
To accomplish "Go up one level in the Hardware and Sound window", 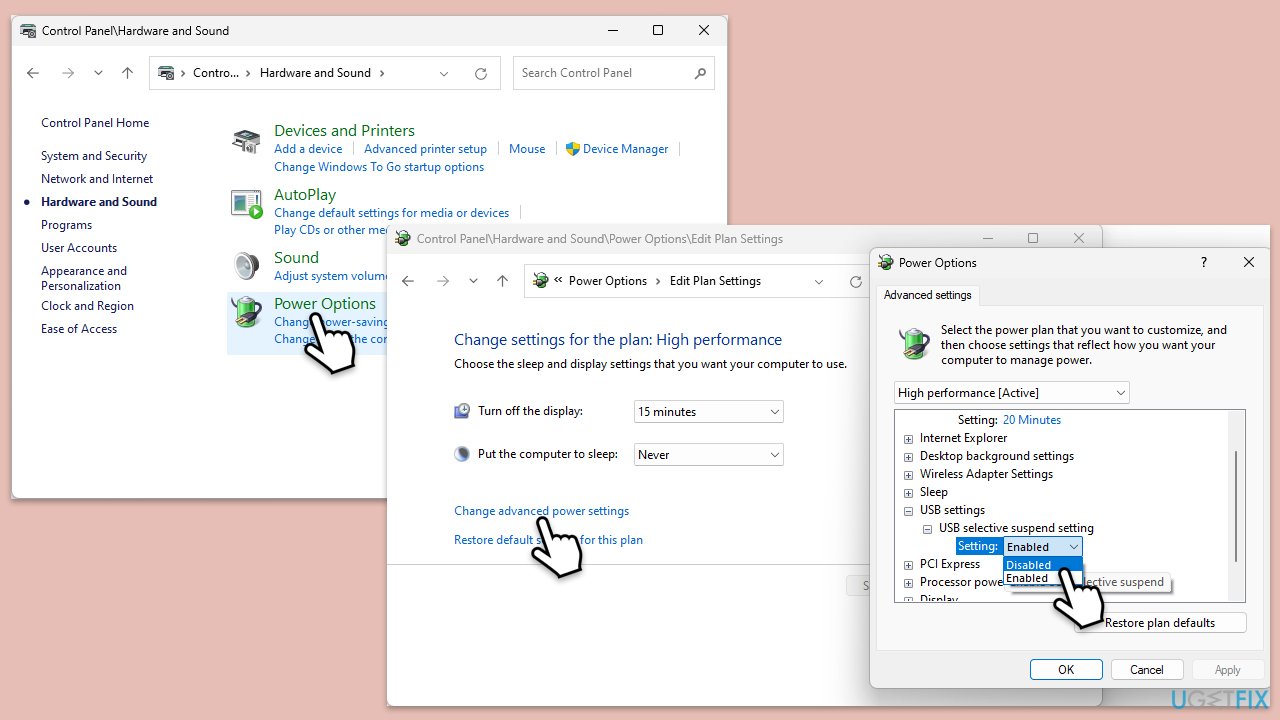I will [x=127, y=73].
